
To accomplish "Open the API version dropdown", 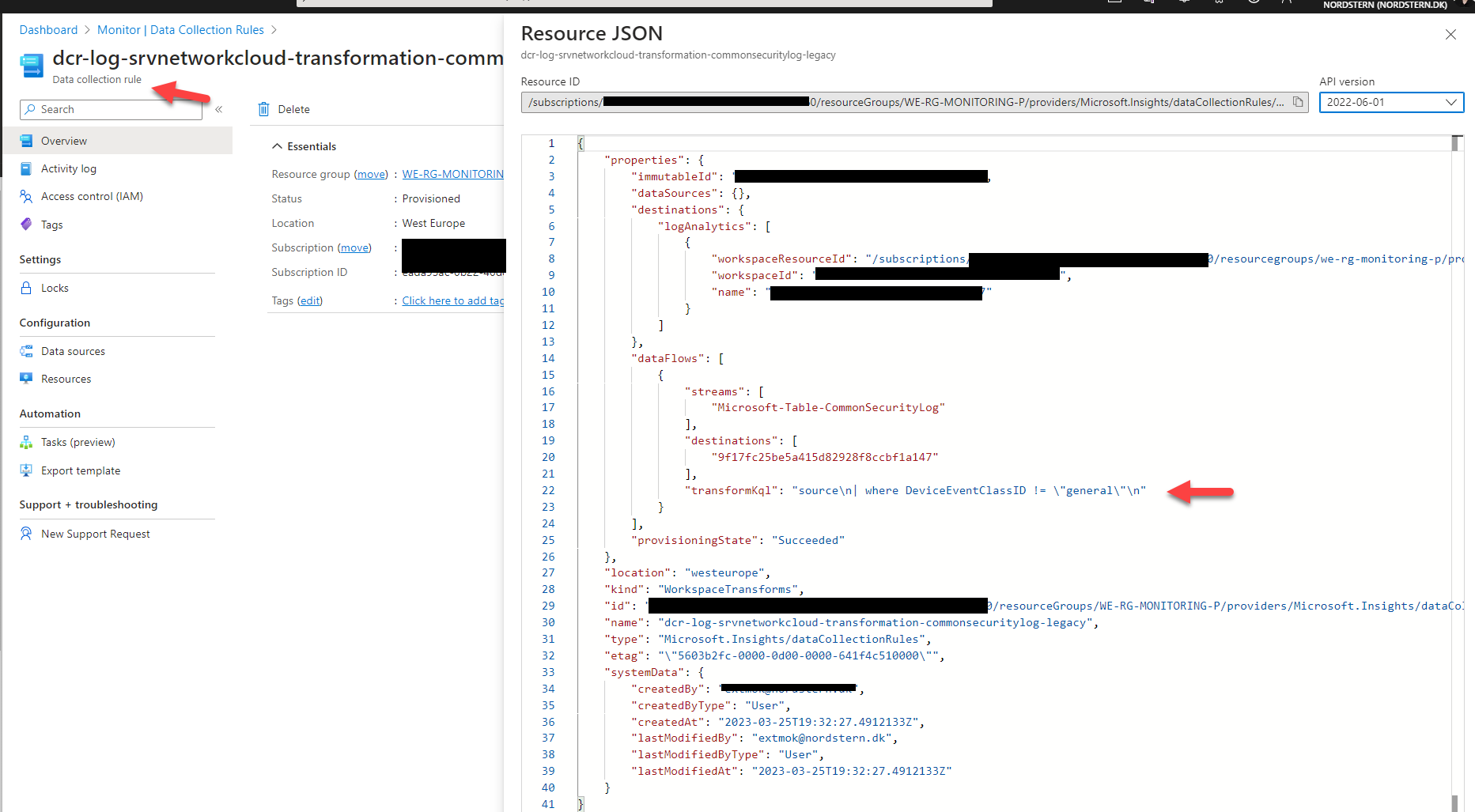I will click(x=1390, y=102).
